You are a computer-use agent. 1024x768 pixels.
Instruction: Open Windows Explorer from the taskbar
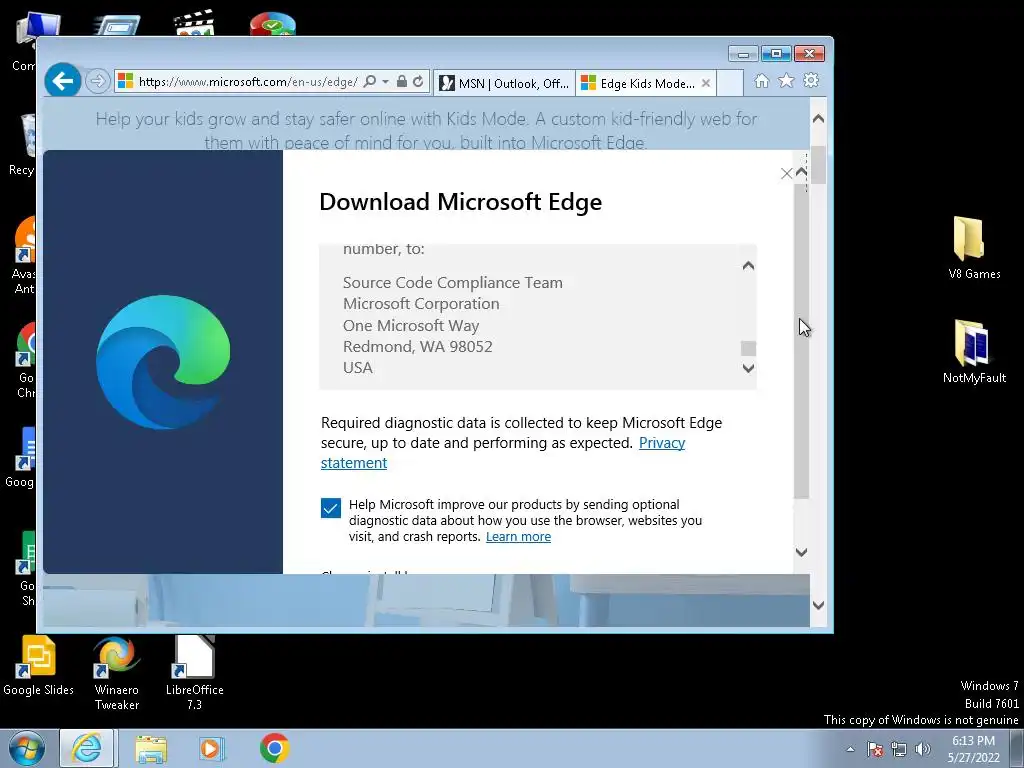click(x=151, y=748)
